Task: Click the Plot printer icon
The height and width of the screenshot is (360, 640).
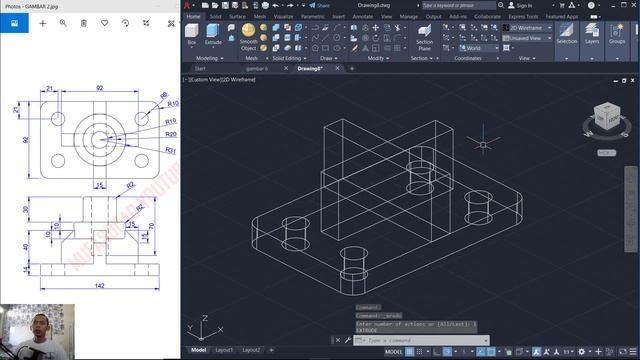Action: [265, 5]
